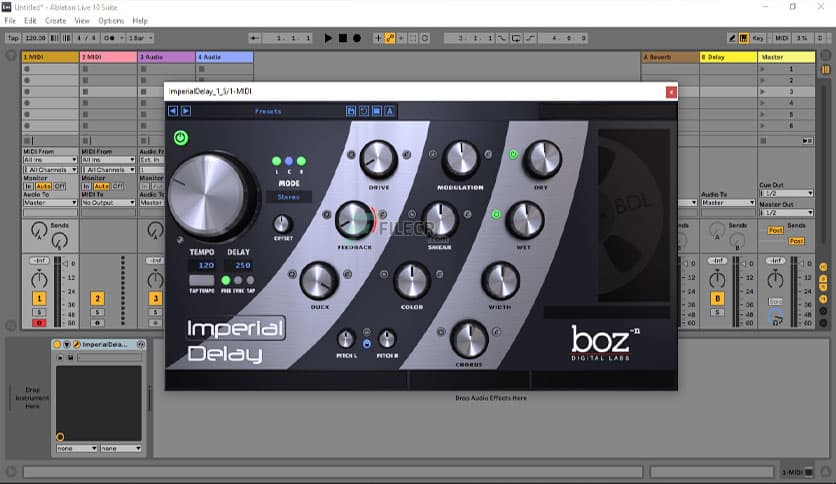Open the Master Out dropdown

[786, 213]
